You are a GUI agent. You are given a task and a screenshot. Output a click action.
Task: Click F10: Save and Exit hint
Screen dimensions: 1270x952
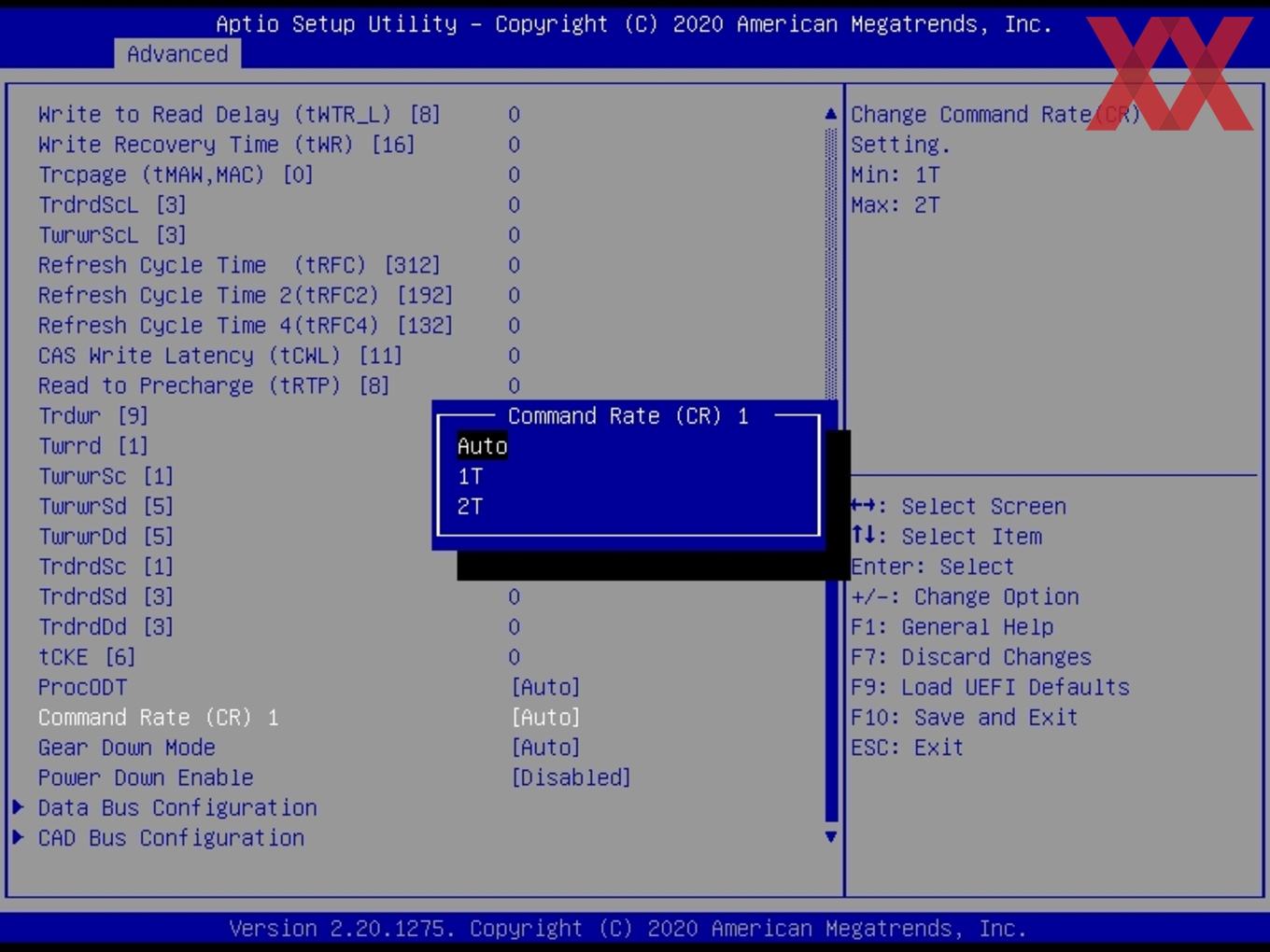[964, 717]
